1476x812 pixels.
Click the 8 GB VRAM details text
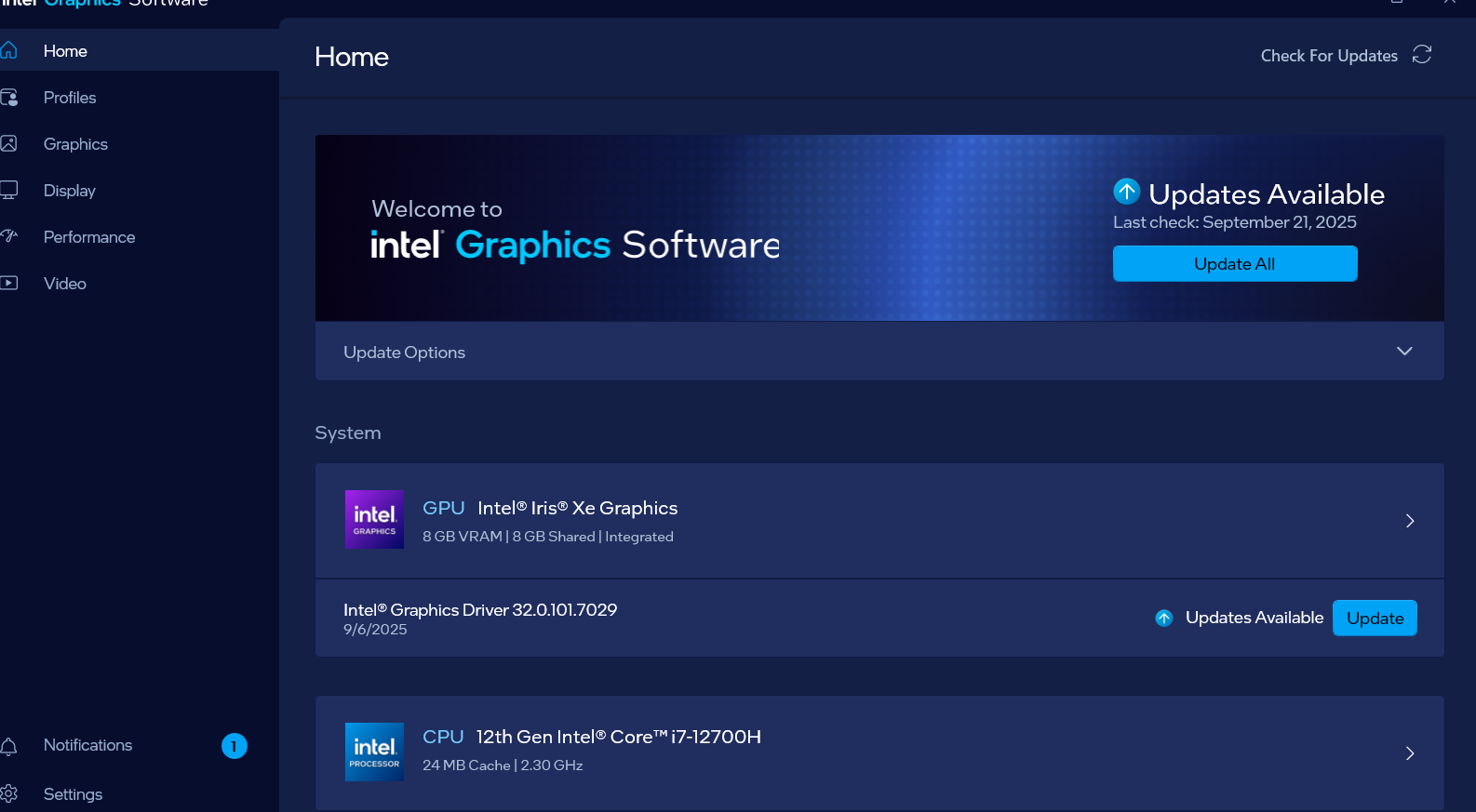pyautogui.click(x=548, y=537)
